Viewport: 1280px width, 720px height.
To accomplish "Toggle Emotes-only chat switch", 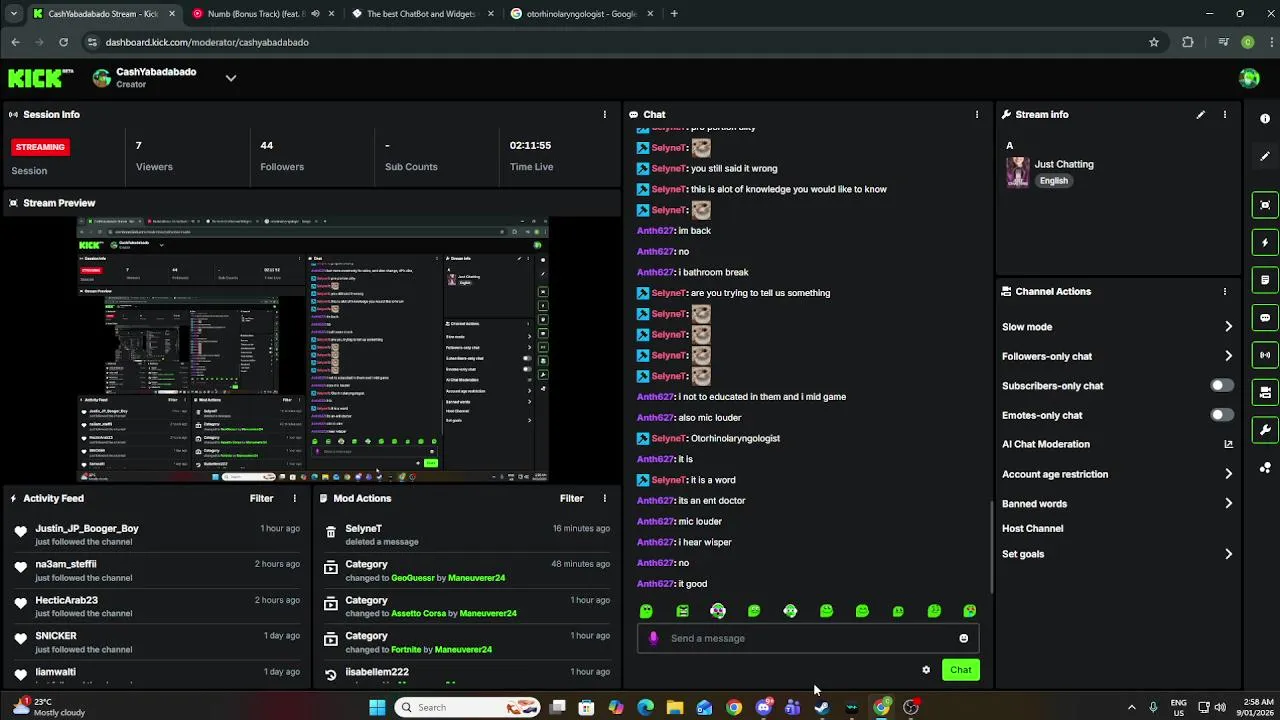I will [1221, 414].
